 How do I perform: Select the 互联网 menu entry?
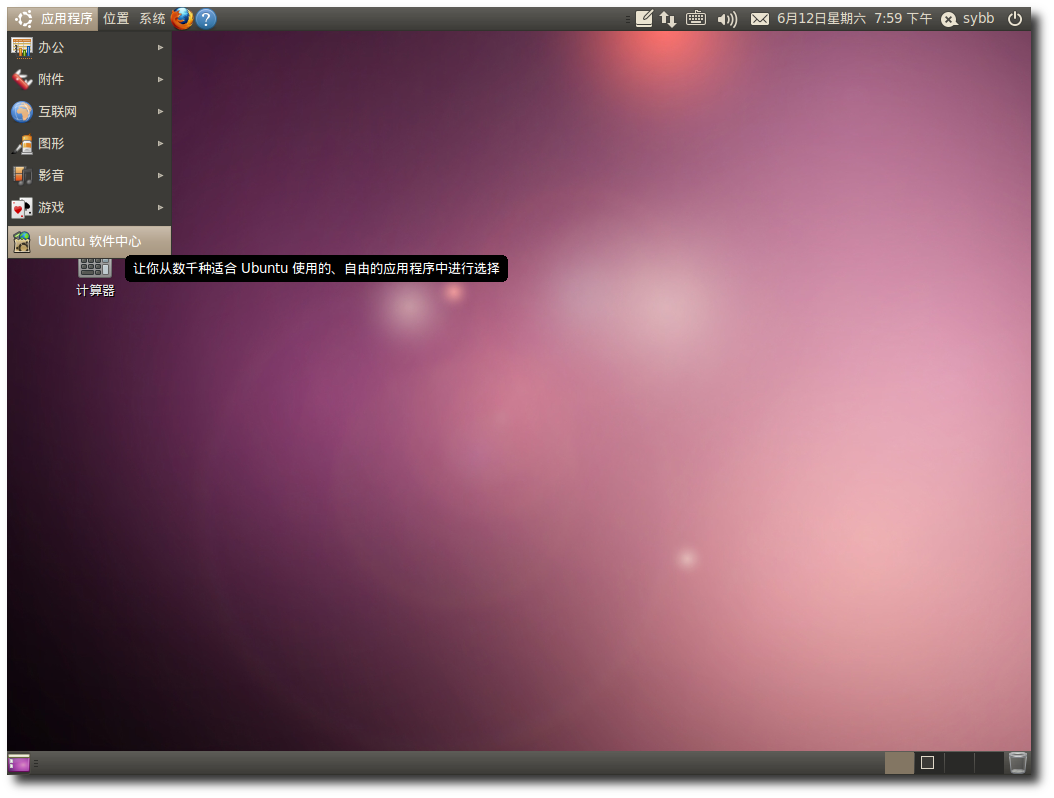(x=89, y=112)
